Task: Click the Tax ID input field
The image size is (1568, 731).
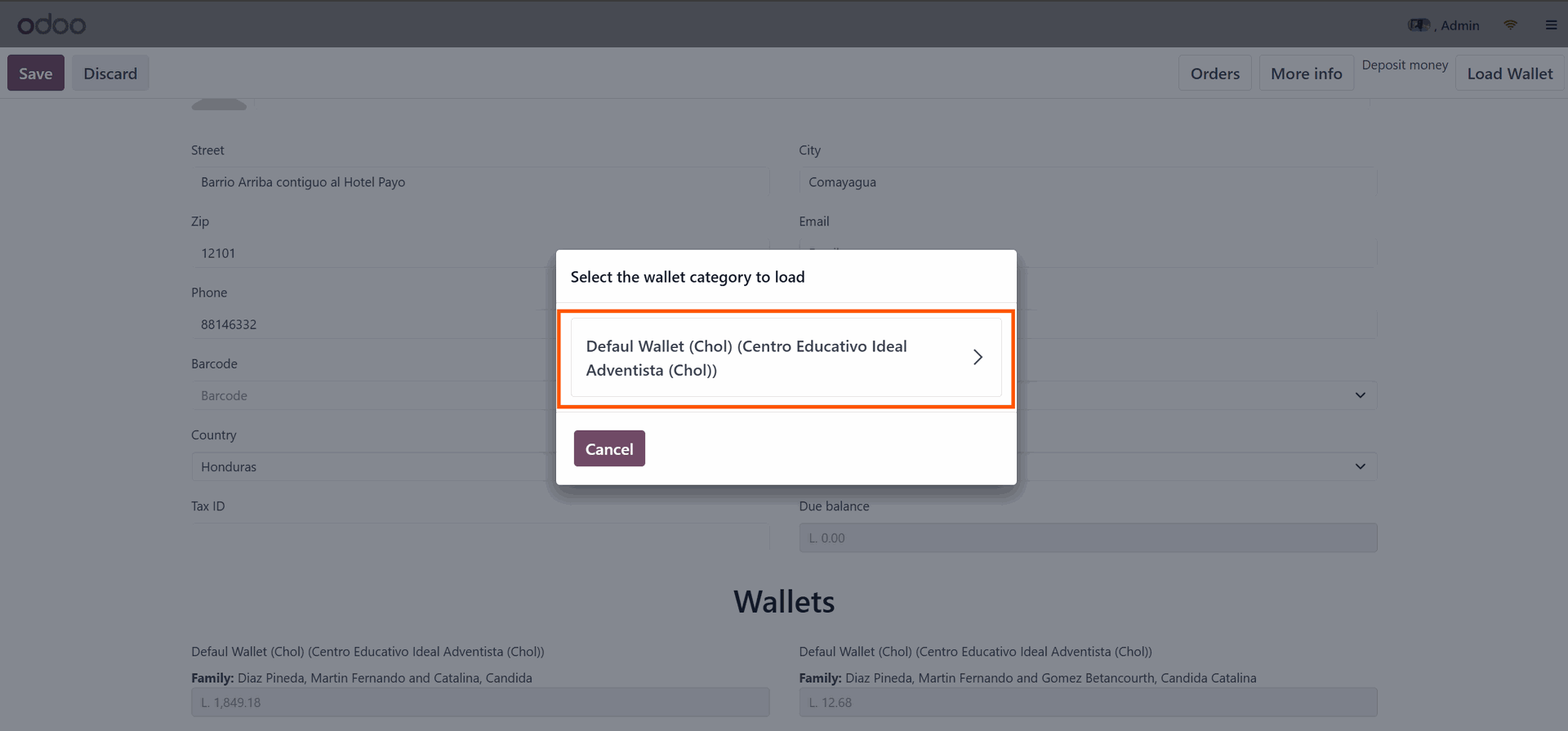Action: click(480, 537)
